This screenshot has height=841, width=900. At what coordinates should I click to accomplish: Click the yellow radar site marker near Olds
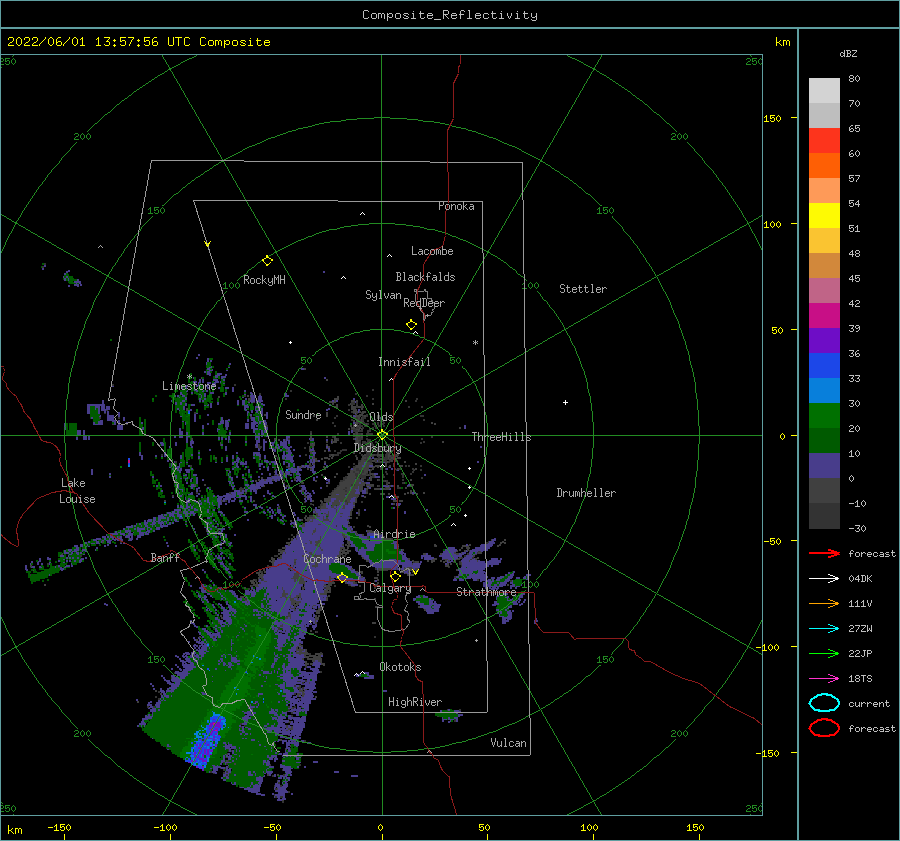tap(382, 435)
